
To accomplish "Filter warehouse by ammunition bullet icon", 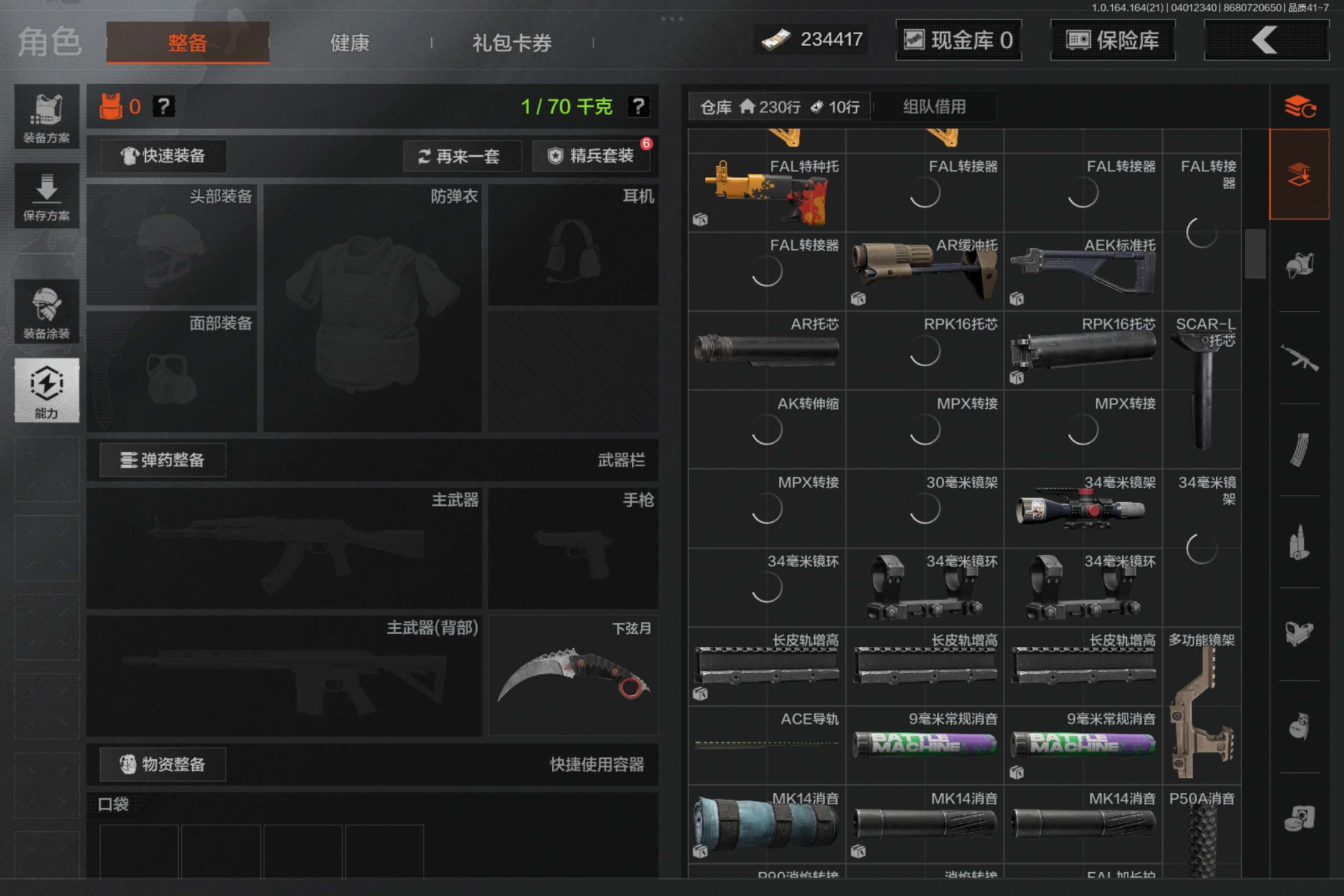I will click(1299, 542).
